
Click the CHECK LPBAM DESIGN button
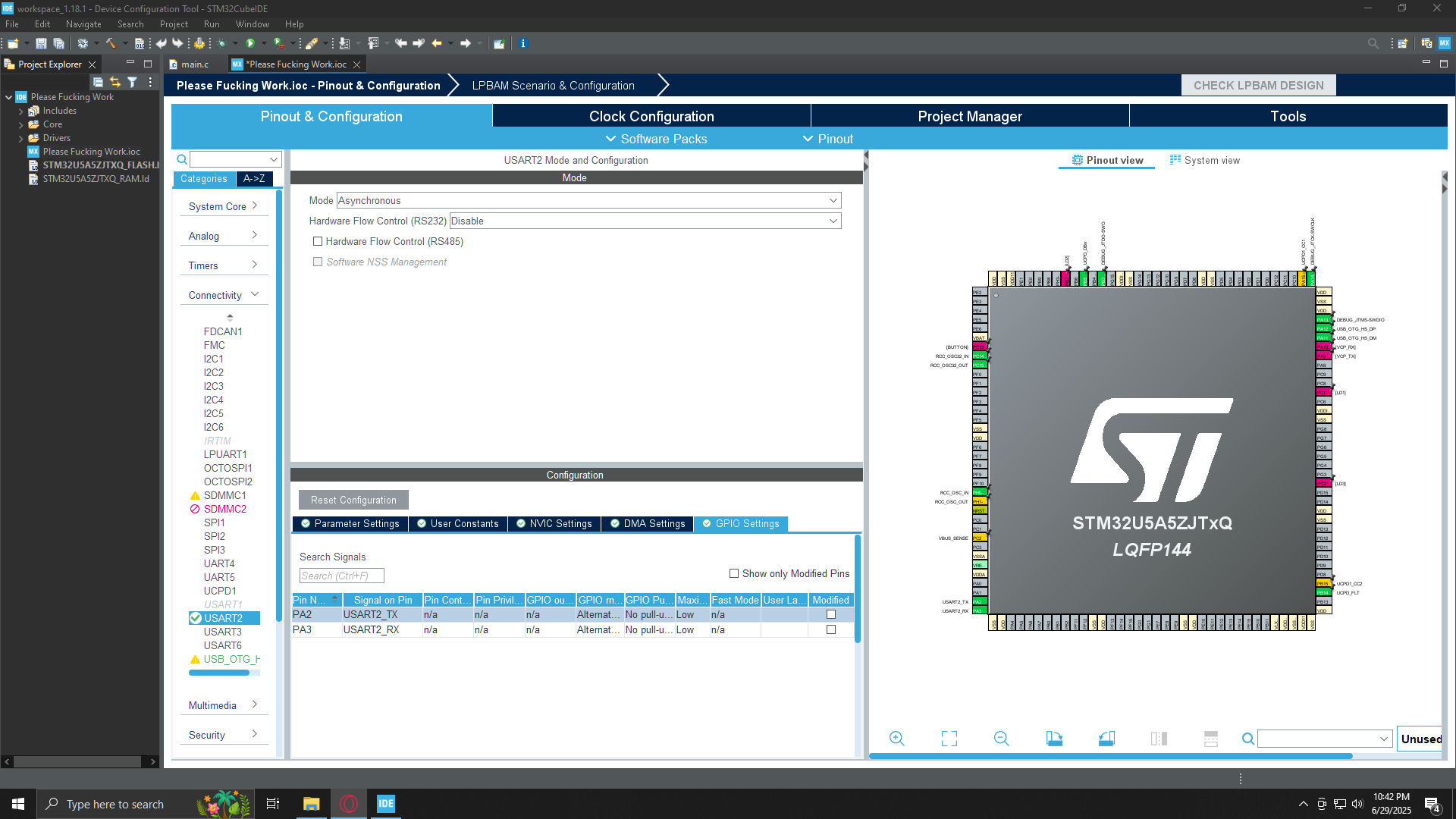[x=1258, y=85]
